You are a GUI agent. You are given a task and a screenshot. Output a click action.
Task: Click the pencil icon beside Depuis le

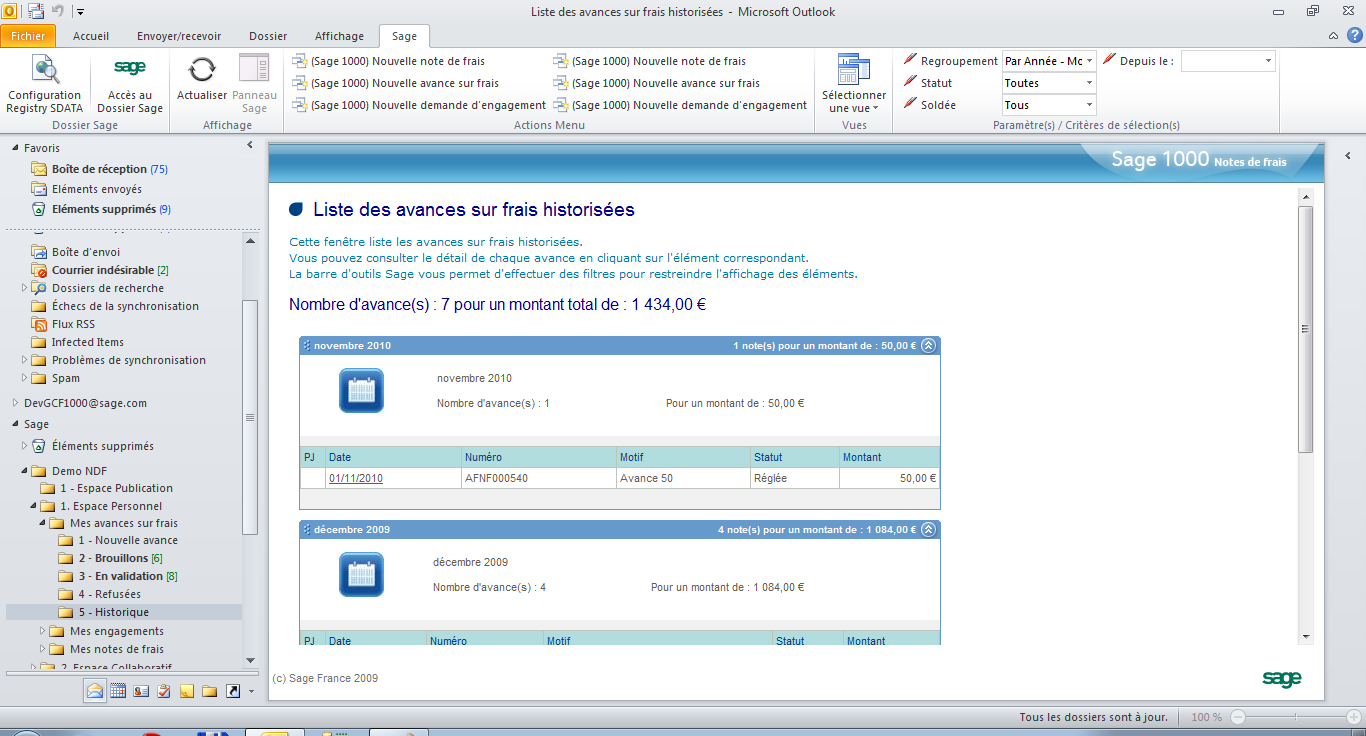[1109, 60]
